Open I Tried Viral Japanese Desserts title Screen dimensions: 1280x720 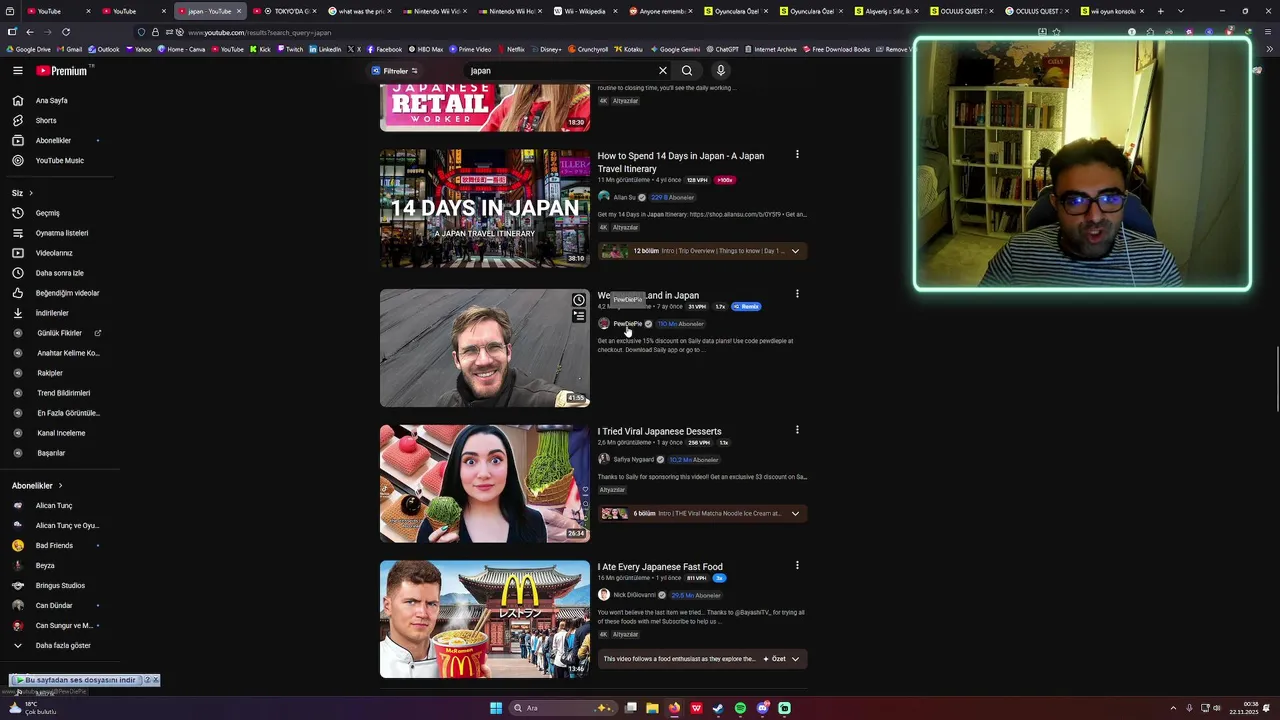[x=660, y=431]
